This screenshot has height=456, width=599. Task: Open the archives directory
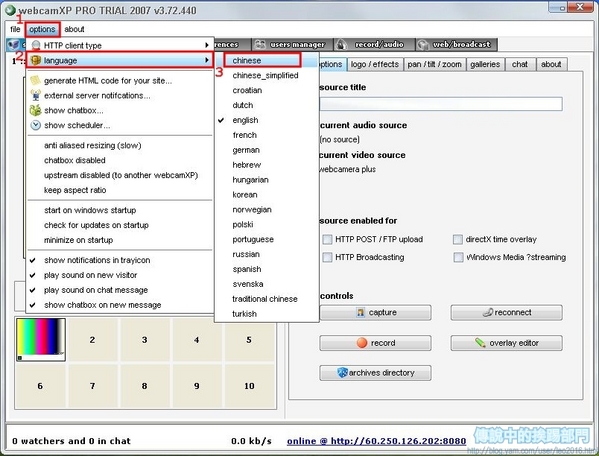point(376,372)
